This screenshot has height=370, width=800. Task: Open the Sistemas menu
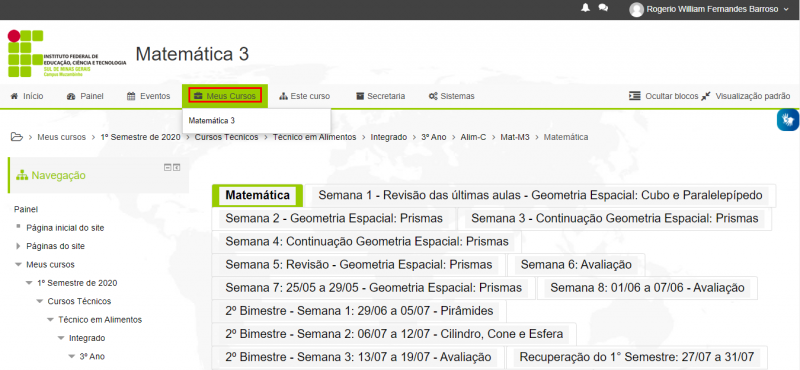452,96
